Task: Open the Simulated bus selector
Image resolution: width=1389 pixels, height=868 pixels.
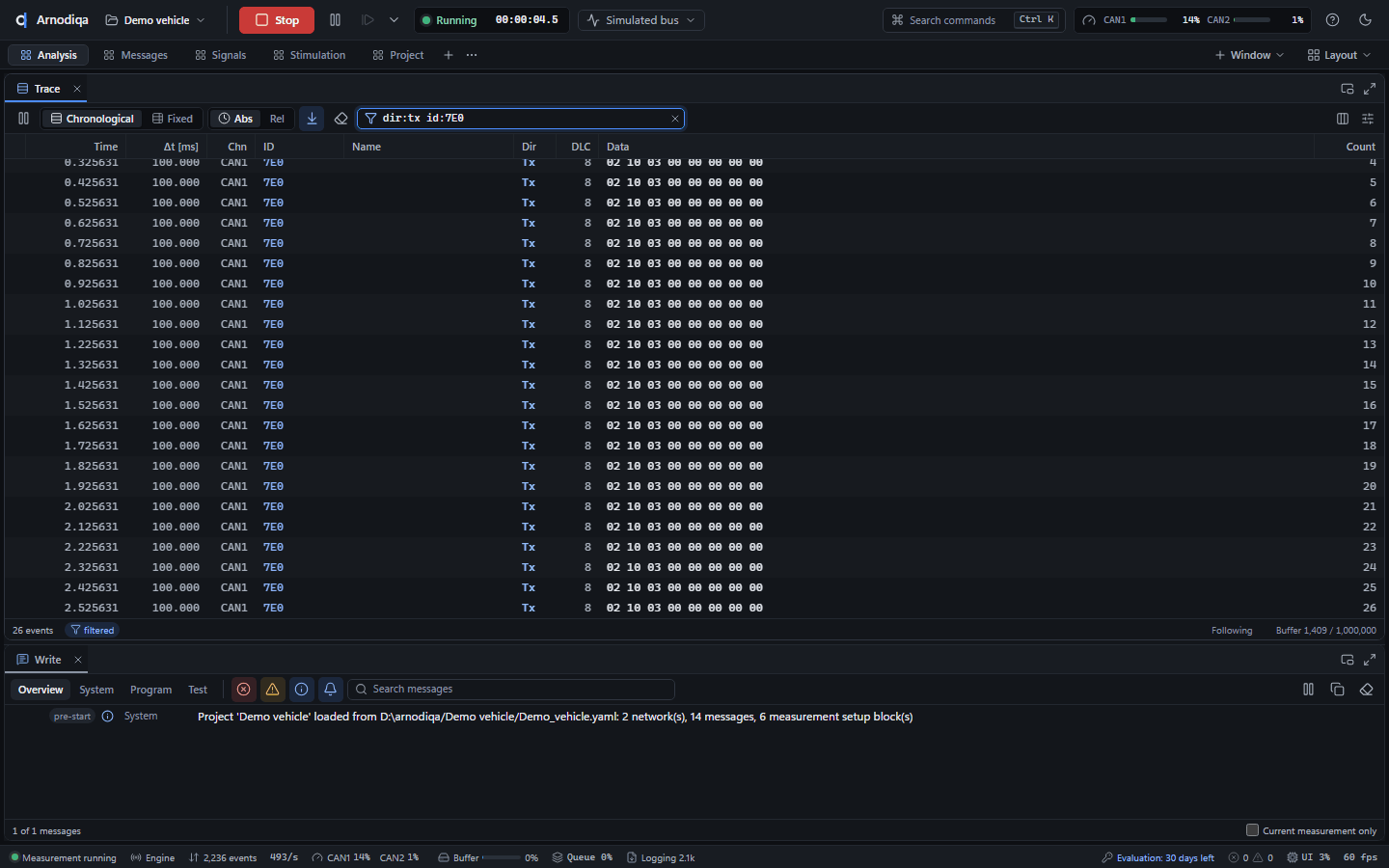Action: pyautogui.click(x=641, y=20)
